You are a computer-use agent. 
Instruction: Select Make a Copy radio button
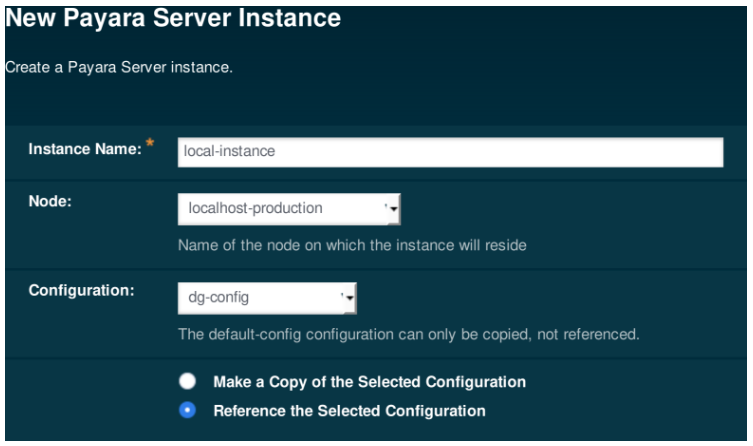tap(186, 382)
